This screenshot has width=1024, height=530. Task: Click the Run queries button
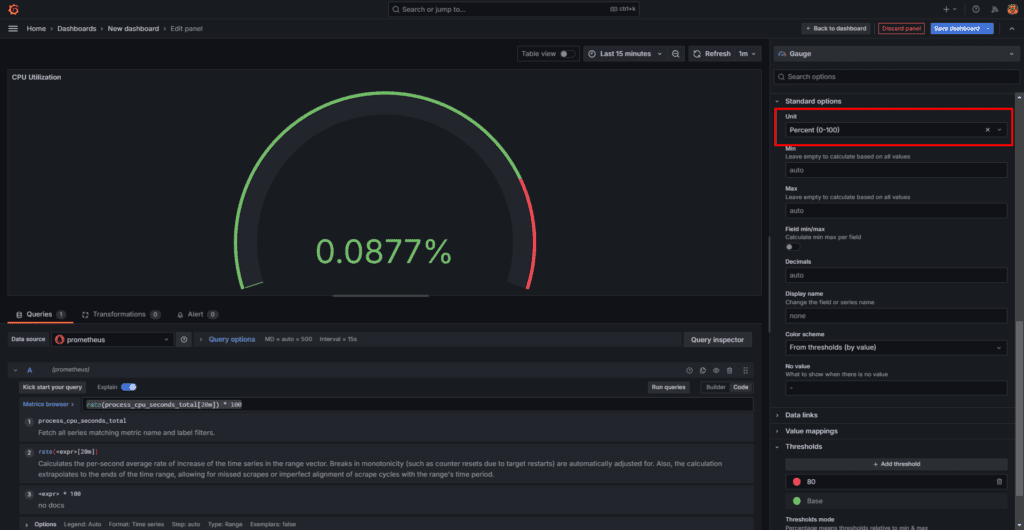click(671, 387)
